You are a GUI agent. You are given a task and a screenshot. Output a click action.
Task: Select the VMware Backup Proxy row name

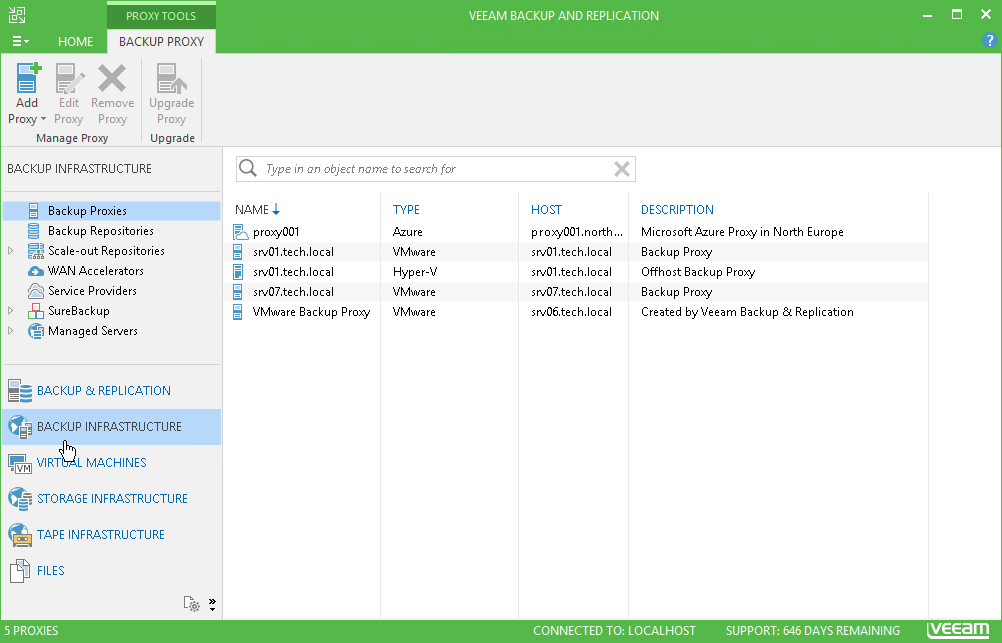(311, 312)
